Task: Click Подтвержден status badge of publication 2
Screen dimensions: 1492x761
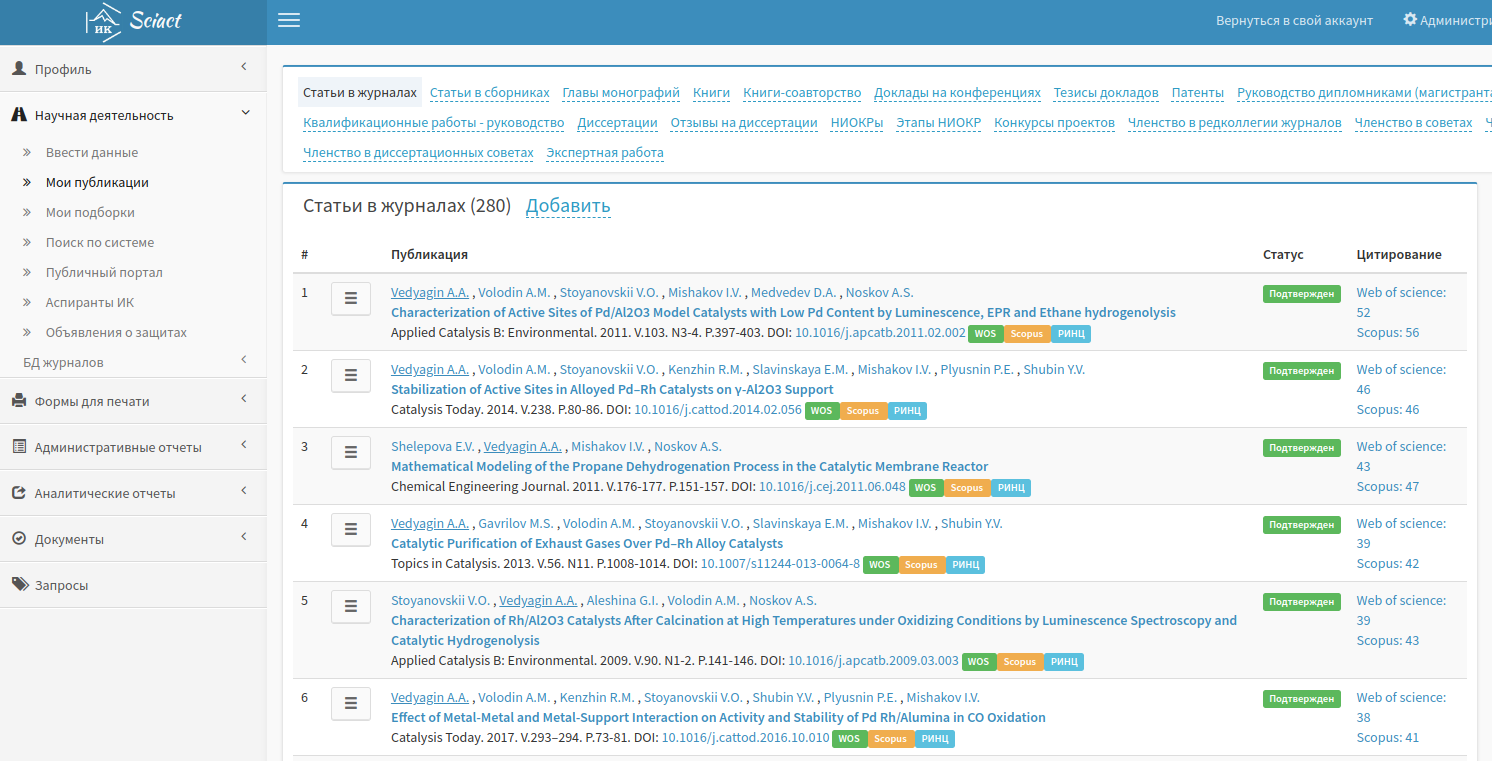Action: point(1300,371)
